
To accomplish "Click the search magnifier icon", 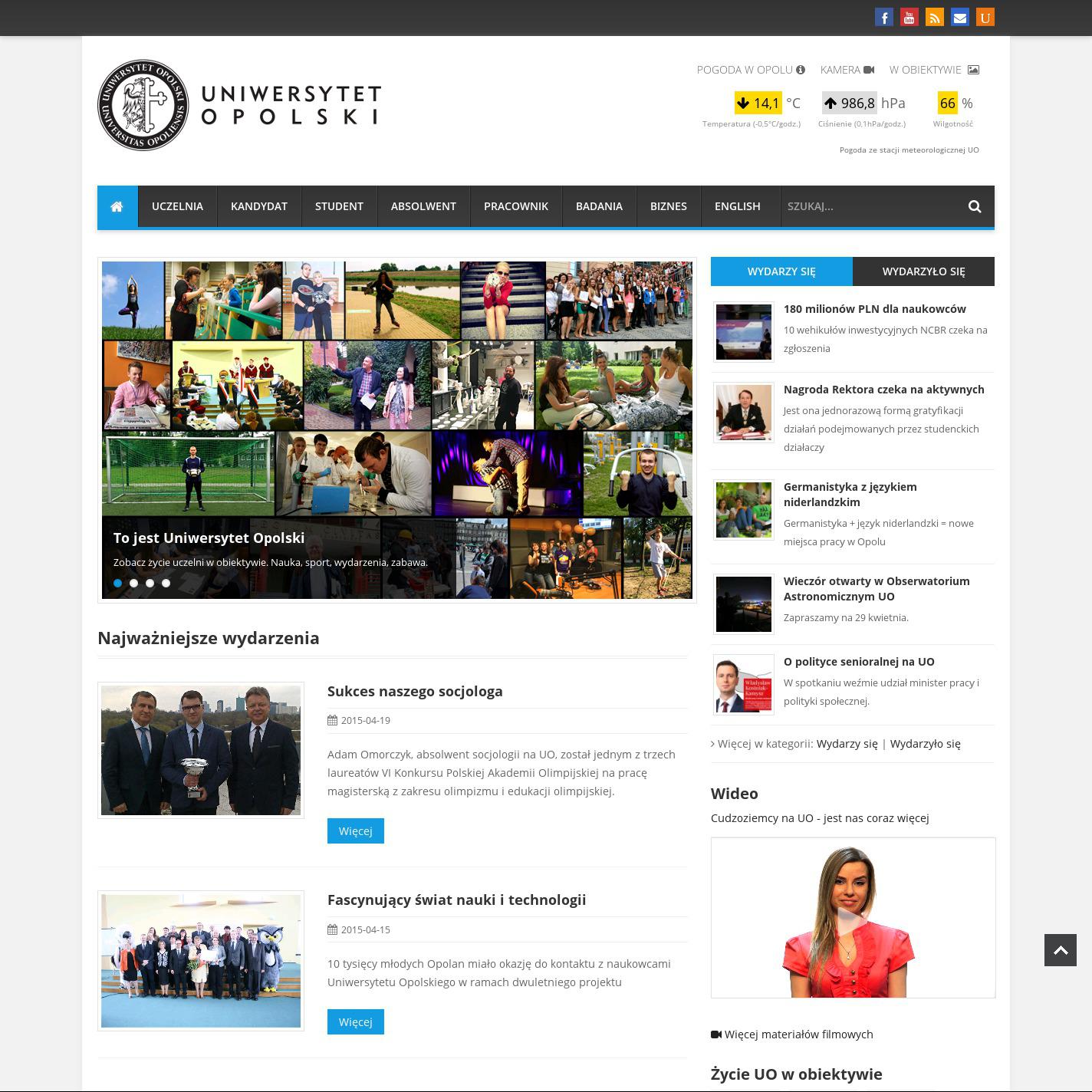I will coord(975,206).
